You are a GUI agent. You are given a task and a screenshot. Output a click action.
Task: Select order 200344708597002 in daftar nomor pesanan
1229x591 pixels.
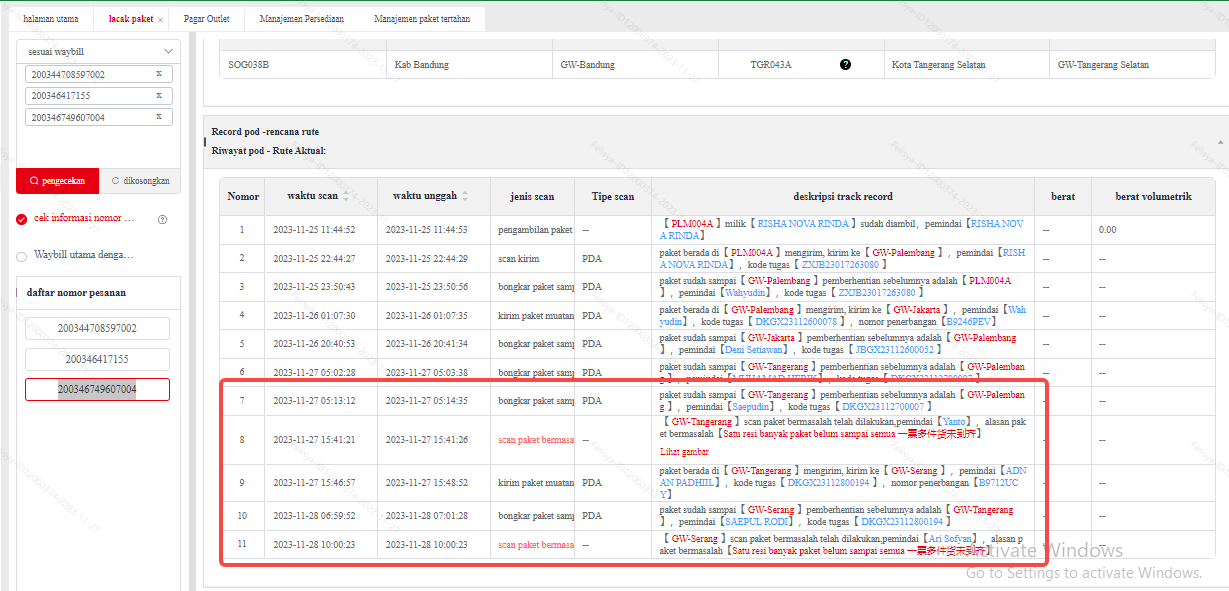[97, 328]
